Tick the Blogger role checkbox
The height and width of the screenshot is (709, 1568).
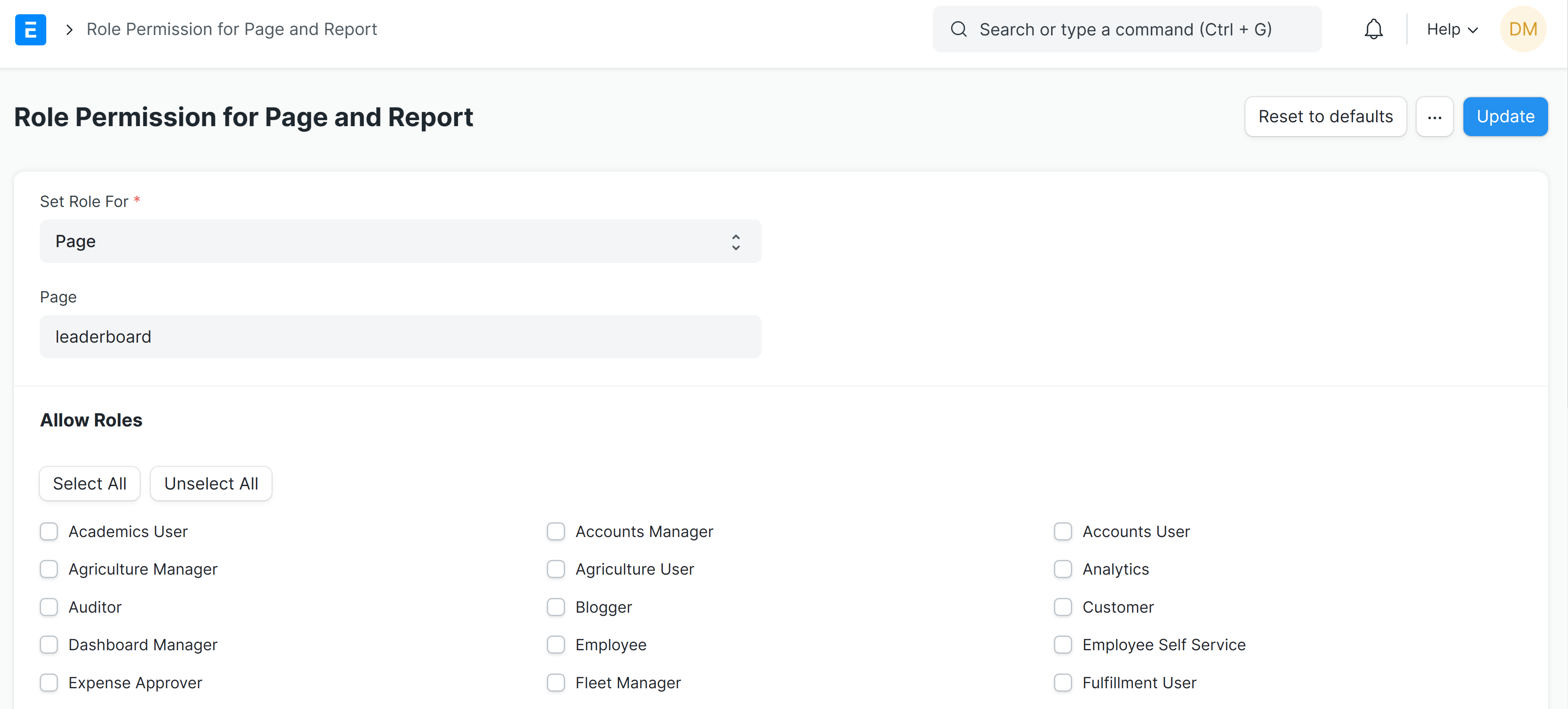556,607
